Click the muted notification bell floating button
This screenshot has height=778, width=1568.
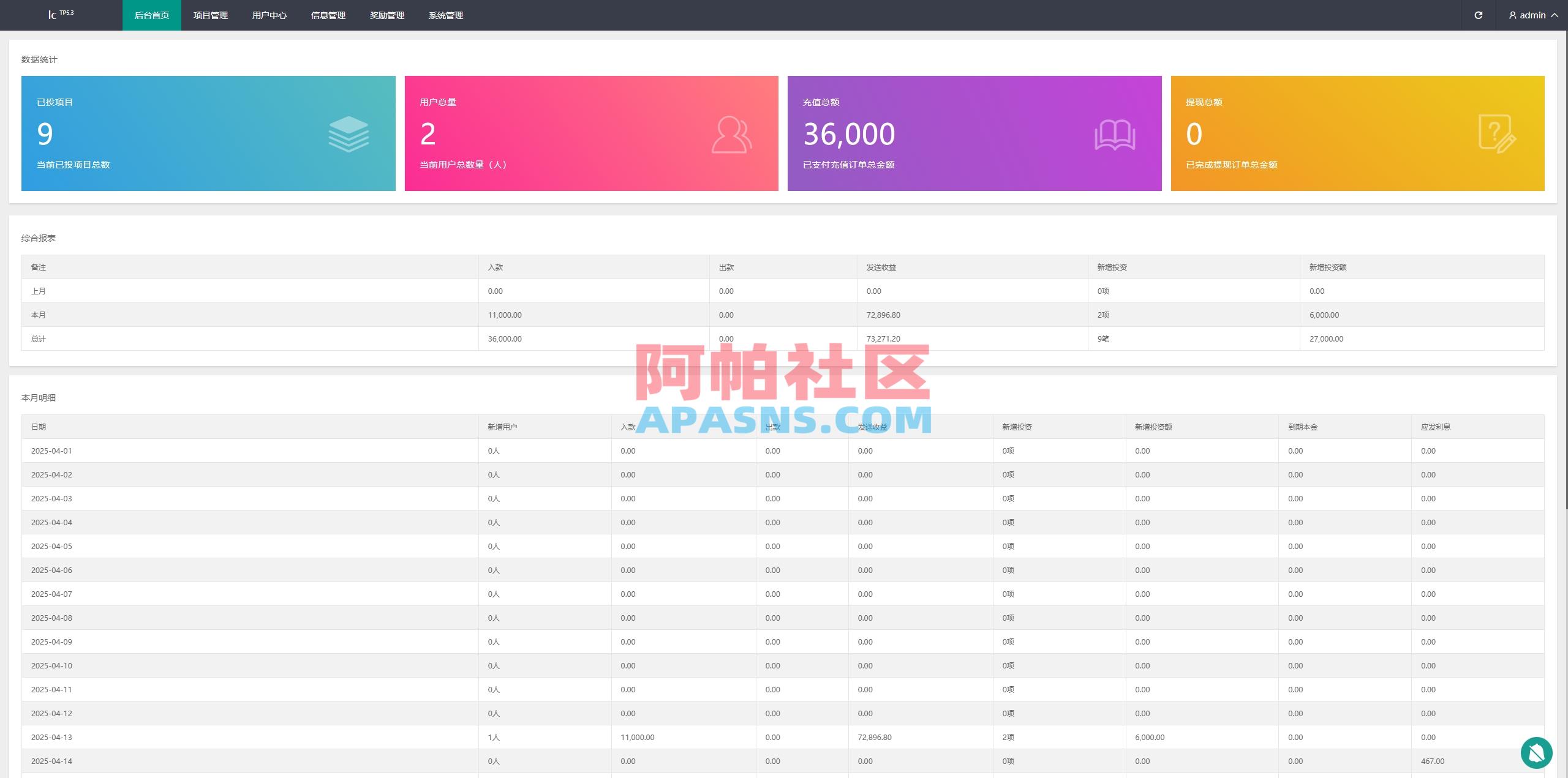point(1537,752)
